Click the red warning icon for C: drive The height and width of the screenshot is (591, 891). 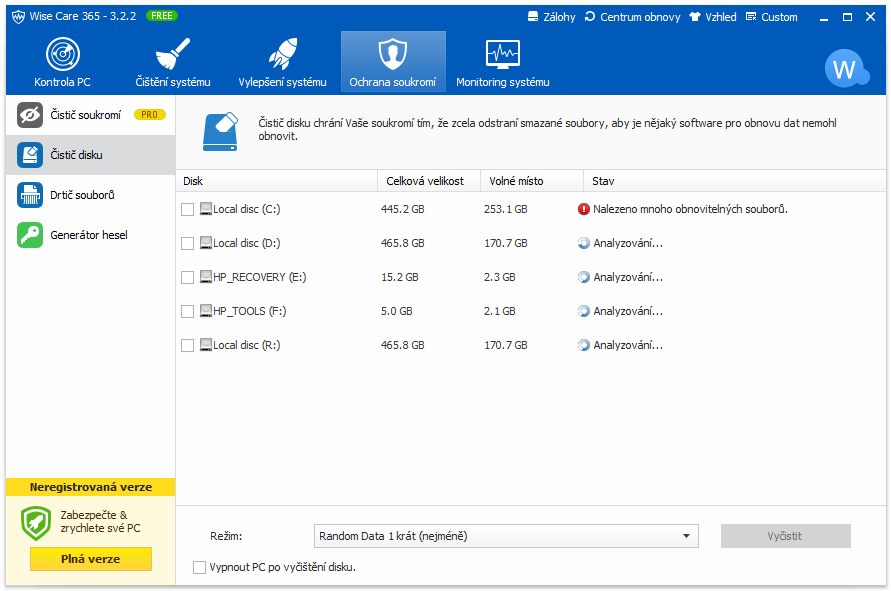584,209
